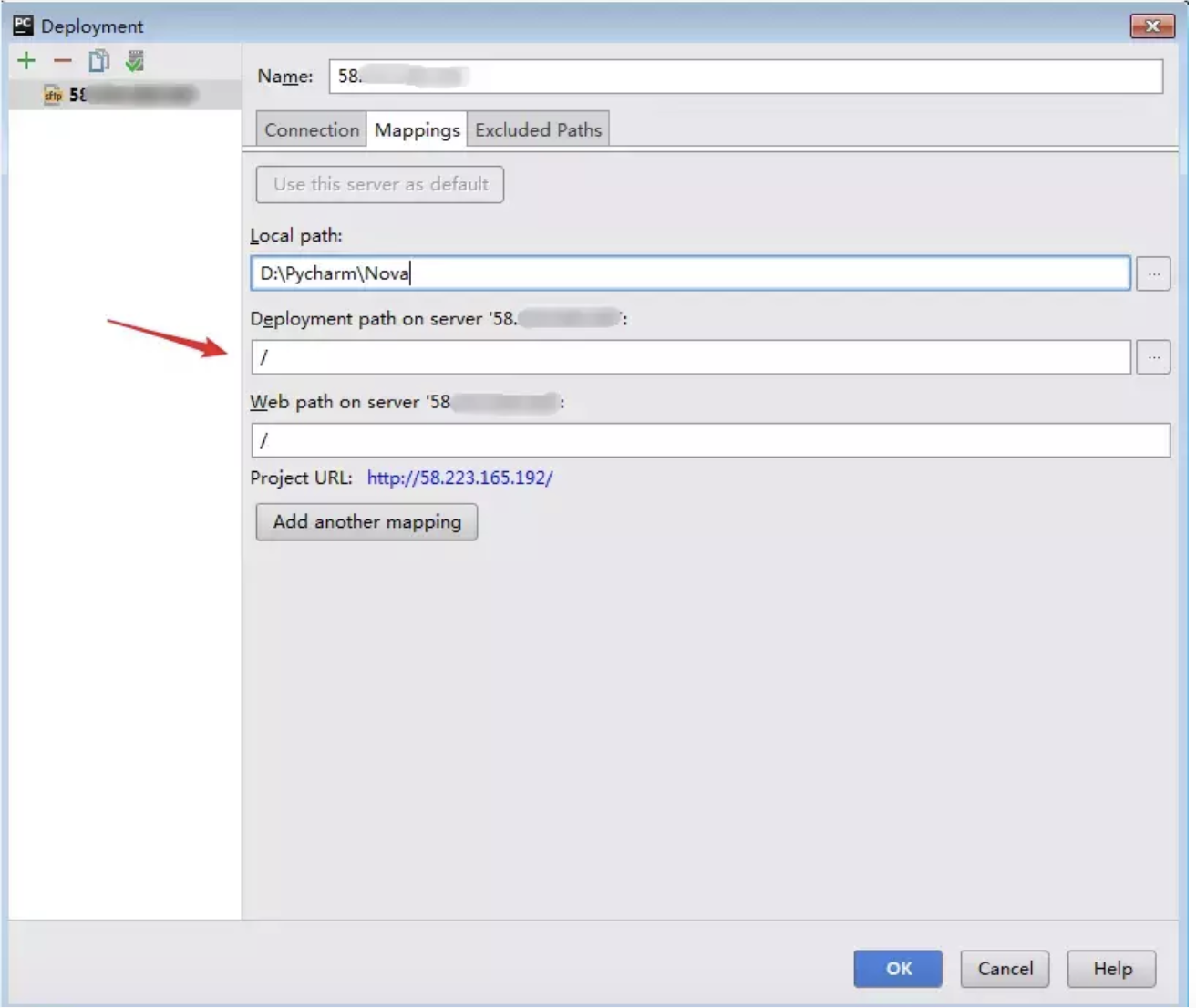Copy the selected server configuration
Image resolution: width=1196 pixels, height=1008 pixels.
point(98,61)
